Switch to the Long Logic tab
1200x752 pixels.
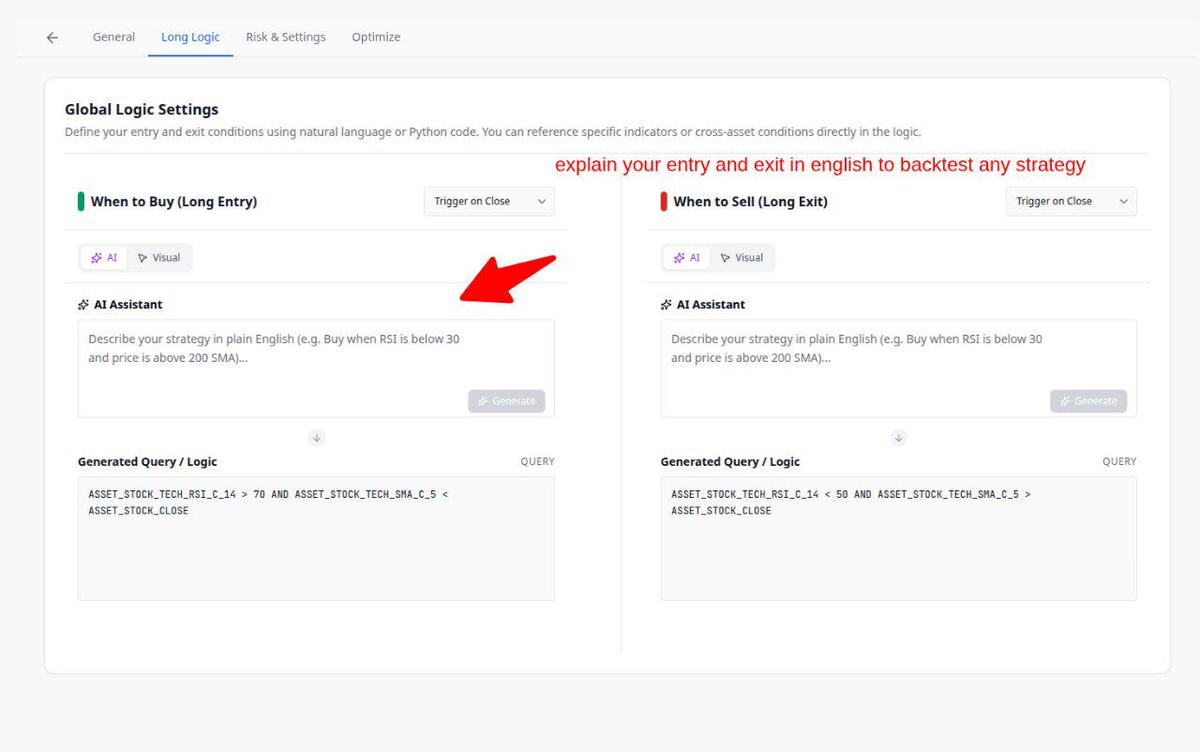tap(190, 37)
